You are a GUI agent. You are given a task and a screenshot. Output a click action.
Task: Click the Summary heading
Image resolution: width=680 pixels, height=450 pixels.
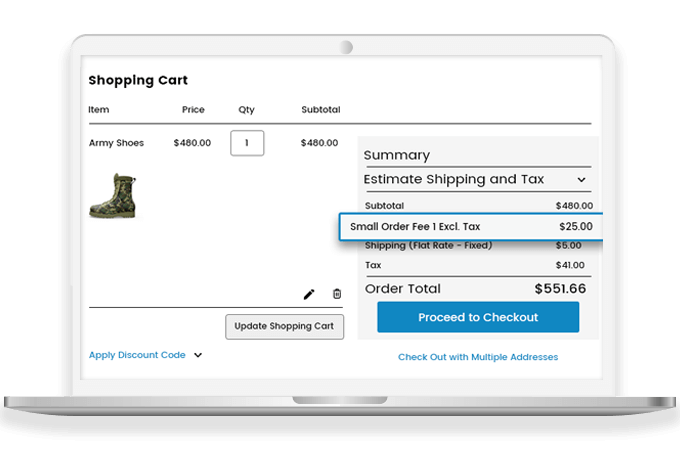pos(396,155)
